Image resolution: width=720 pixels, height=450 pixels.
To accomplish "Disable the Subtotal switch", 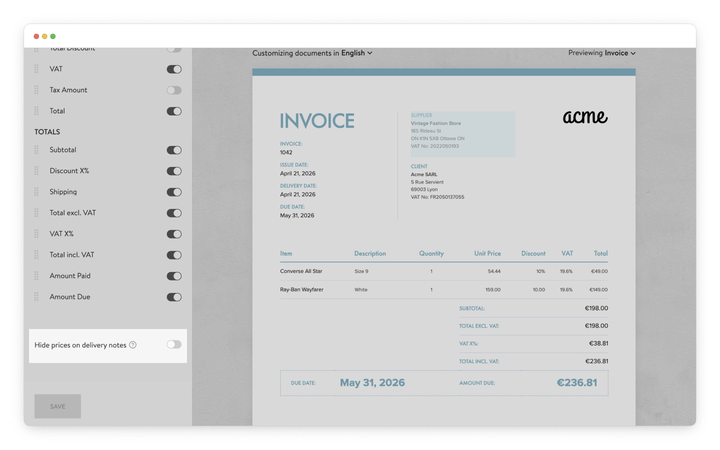I will (174, 150).
